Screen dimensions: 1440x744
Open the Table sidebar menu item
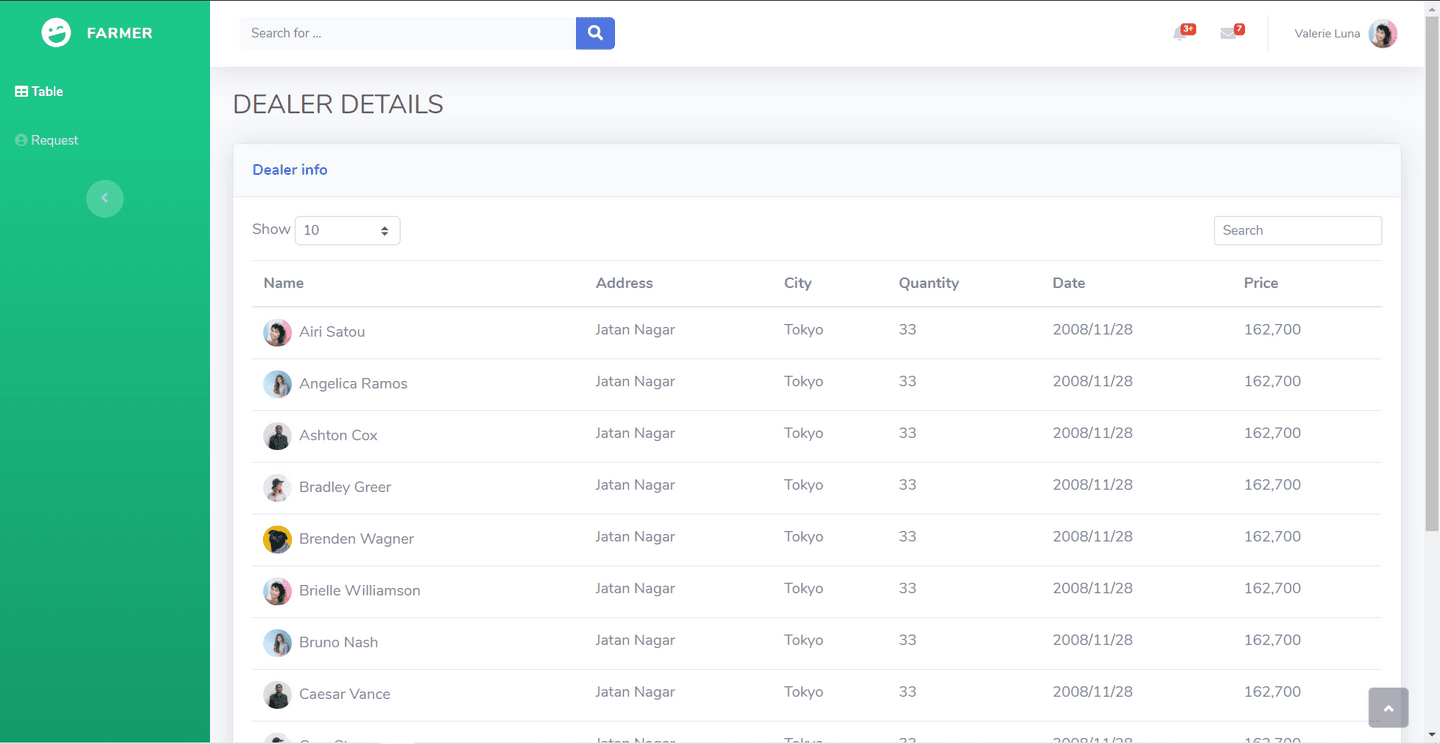[39, 91]
